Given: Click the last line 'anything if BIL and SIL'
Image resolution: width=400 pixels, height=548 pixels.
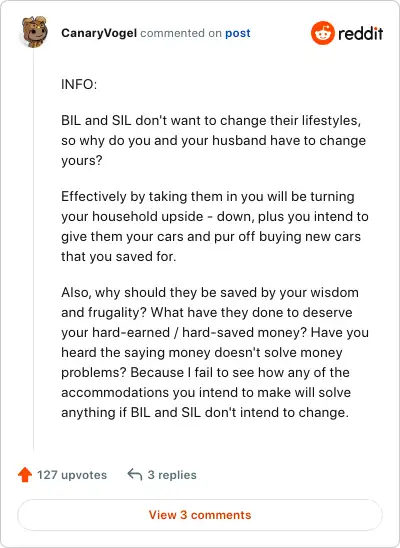Looking at the screenshot, I should click(x=205, y=413).
